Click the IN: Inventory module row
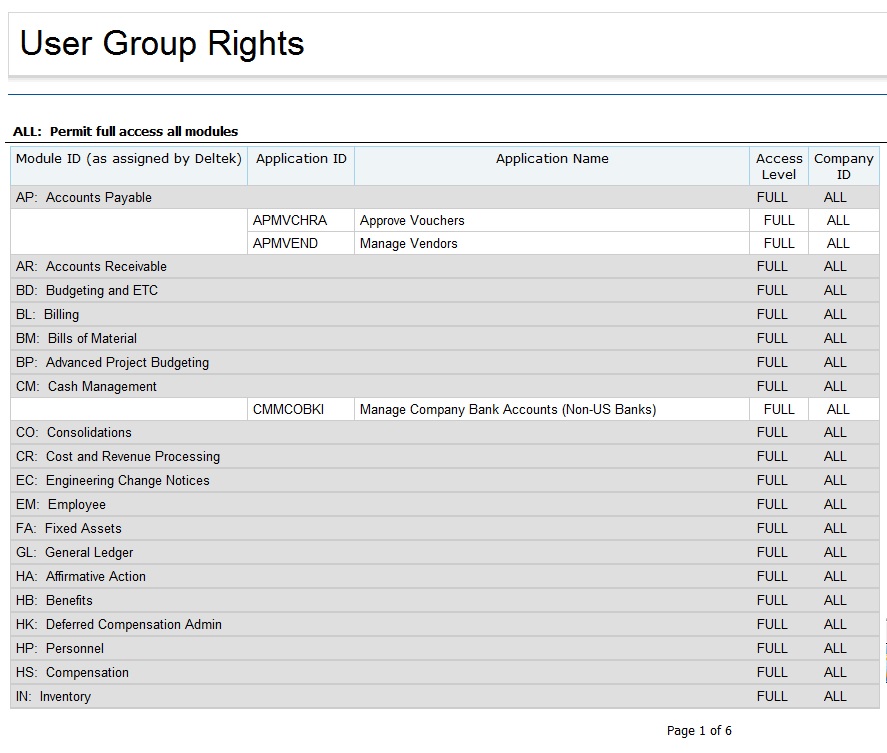This screenshot has height=753, width=887. click(x=65, y=697)
